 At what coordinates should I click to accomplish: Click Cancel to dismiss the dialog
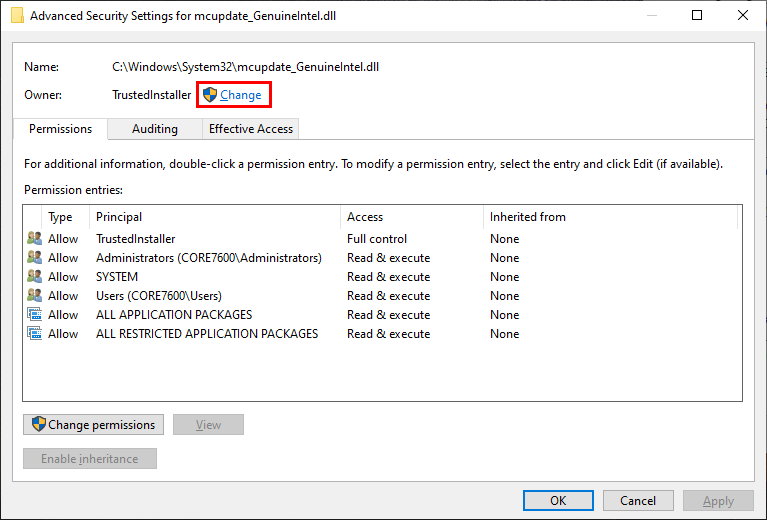tap(638, 500)
